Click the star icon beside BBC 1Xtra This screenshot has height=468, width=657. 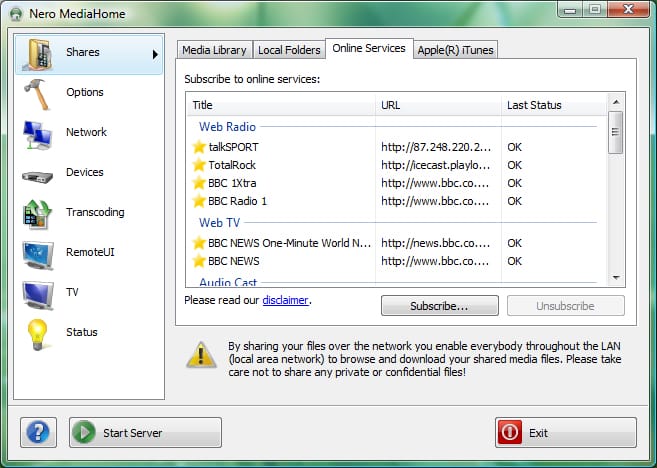coord(199,183)
